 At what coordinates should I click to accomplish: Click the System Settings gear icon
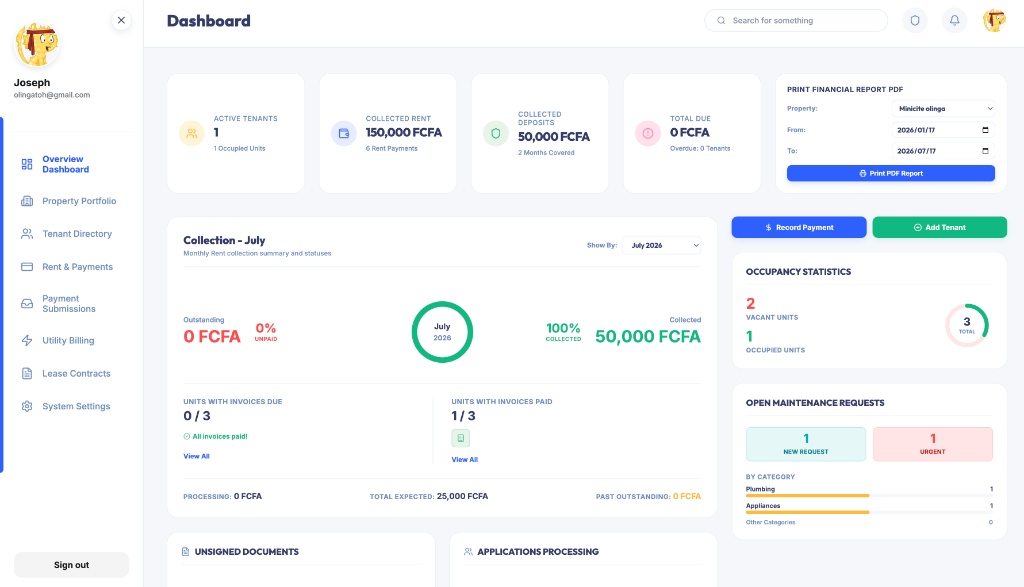(x=27, y=406)
